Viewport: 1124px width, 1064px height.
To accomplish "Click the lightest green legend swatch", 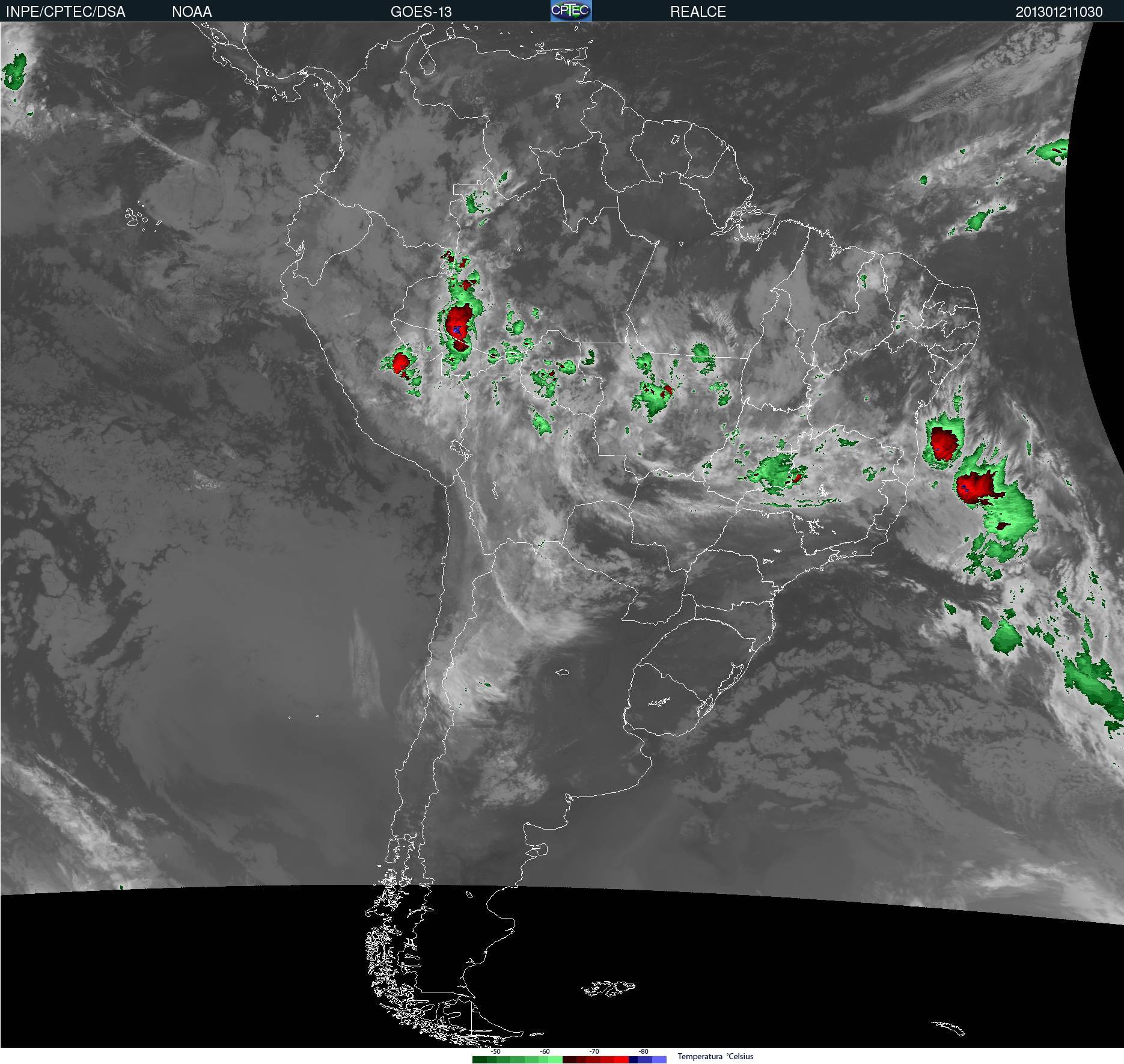I will [x=555, y=1060].
